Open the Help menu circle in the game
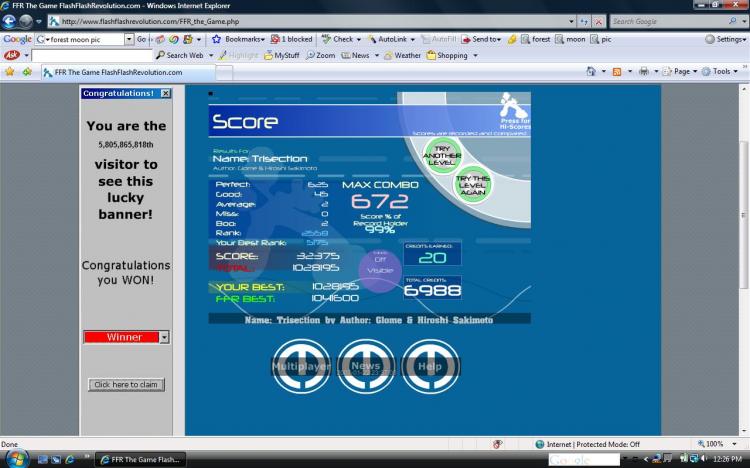Image resolution: width=750 pixels, height=468 pixels. point(430,366)
